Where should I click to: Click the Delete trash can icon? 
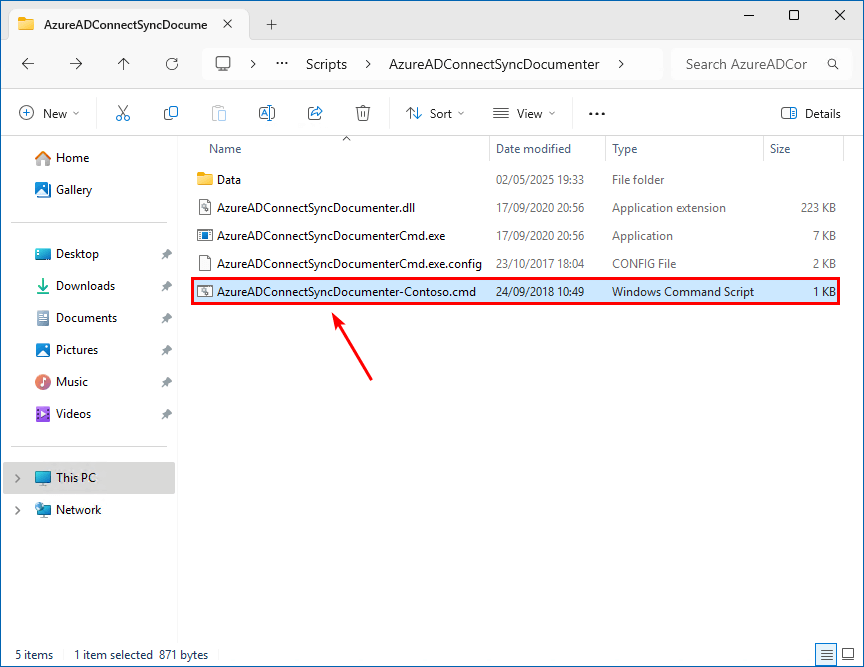(x=363, y=114)
